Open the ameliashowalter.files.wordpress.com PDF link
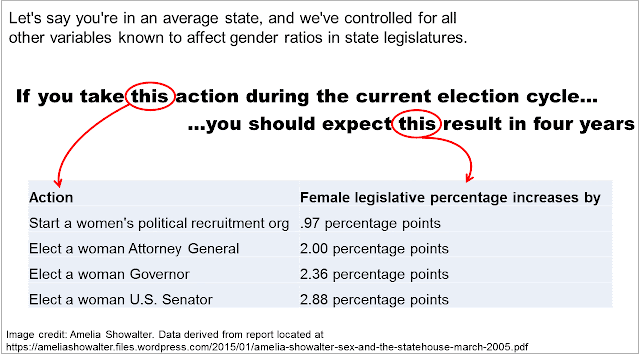Image resolution: width=640 pixels, height=360 pixels. pos(267,347)
